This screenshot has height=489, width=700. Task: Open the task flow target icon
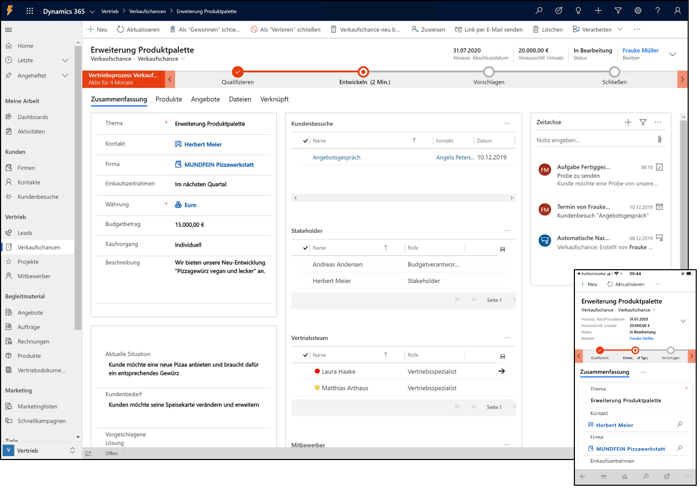click(x=558, y=11)
